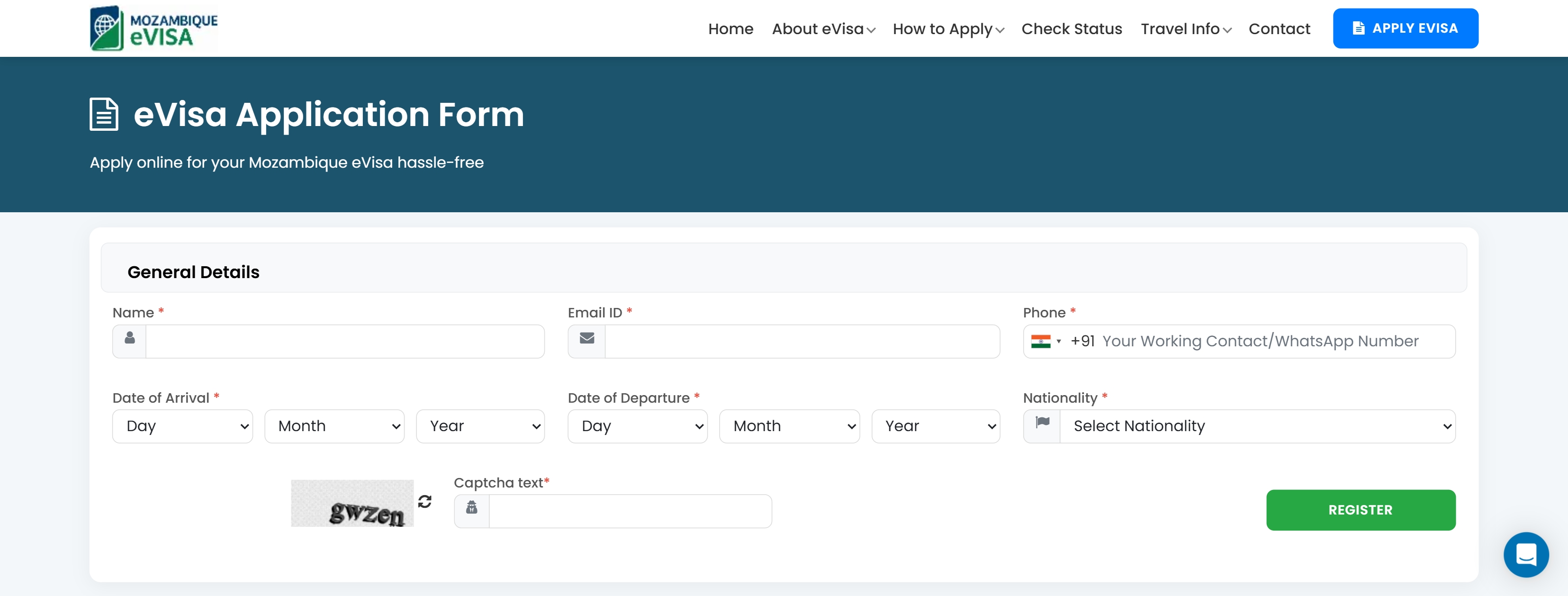
Task: Open the Date of Arrival Day dropdown
Action: click(182, 426)
